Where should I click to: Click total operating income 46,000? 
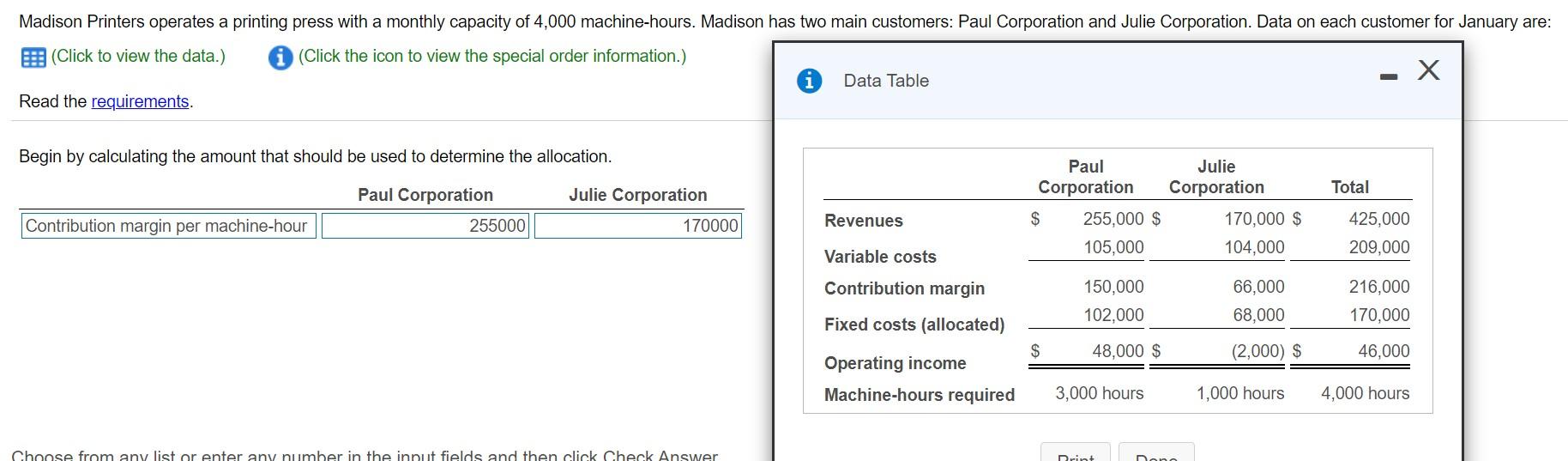(1384, 351)
